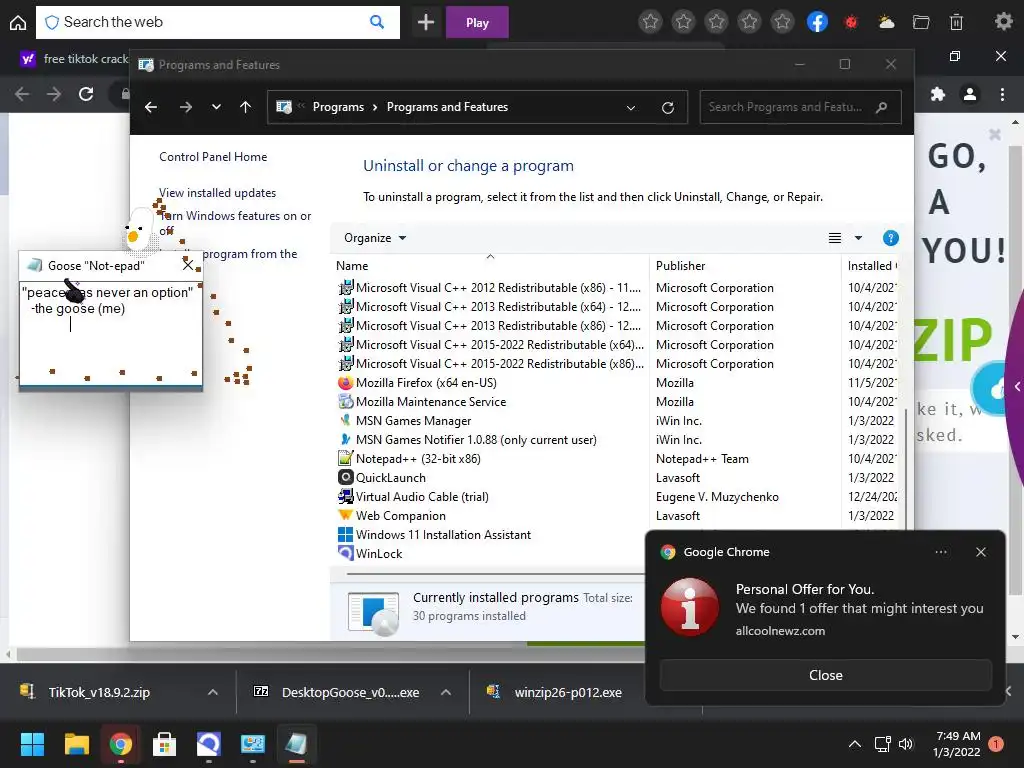Show hidden system tray icons

[854, 744]
